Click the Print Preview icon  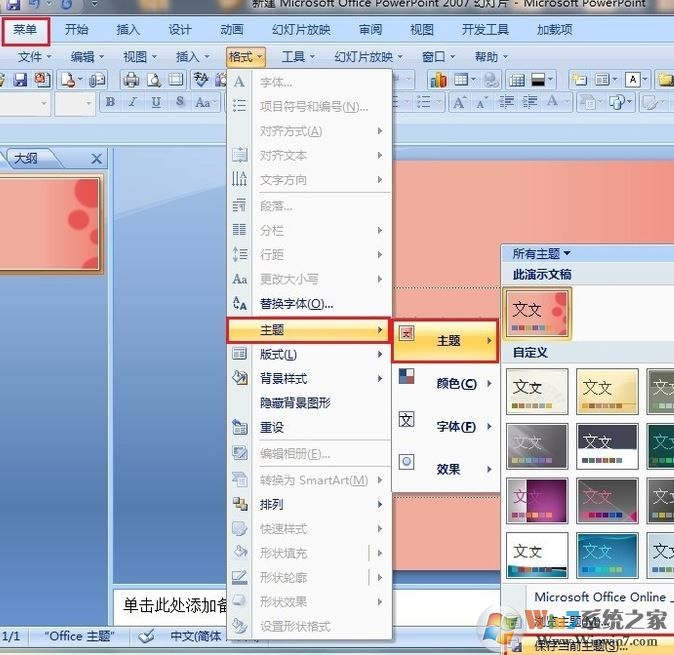pos(154,80)
